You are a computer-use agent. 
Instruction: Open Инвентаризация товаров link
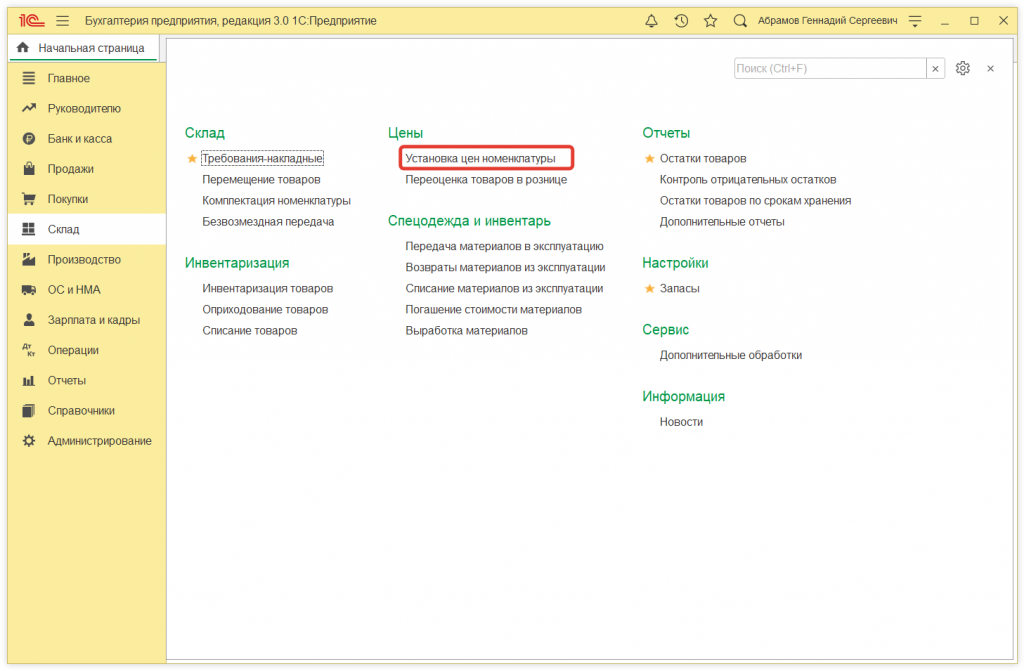[267, 288]
